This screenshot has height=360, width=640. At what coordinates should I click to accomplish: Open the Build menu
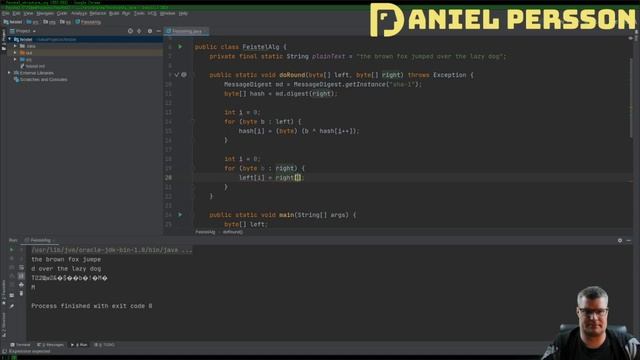(114, 13)
